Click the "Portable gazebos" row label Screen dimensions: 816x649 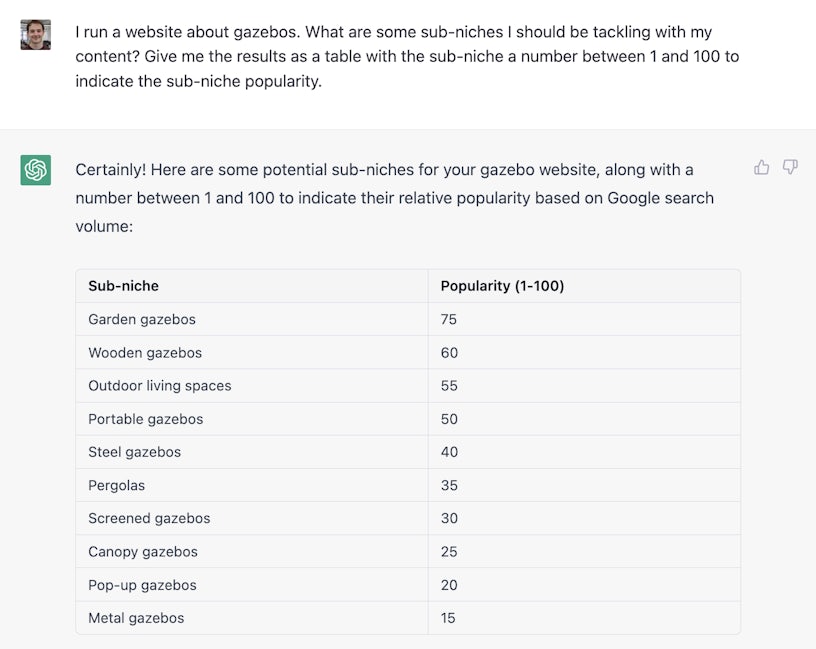[x=146, y=419]
